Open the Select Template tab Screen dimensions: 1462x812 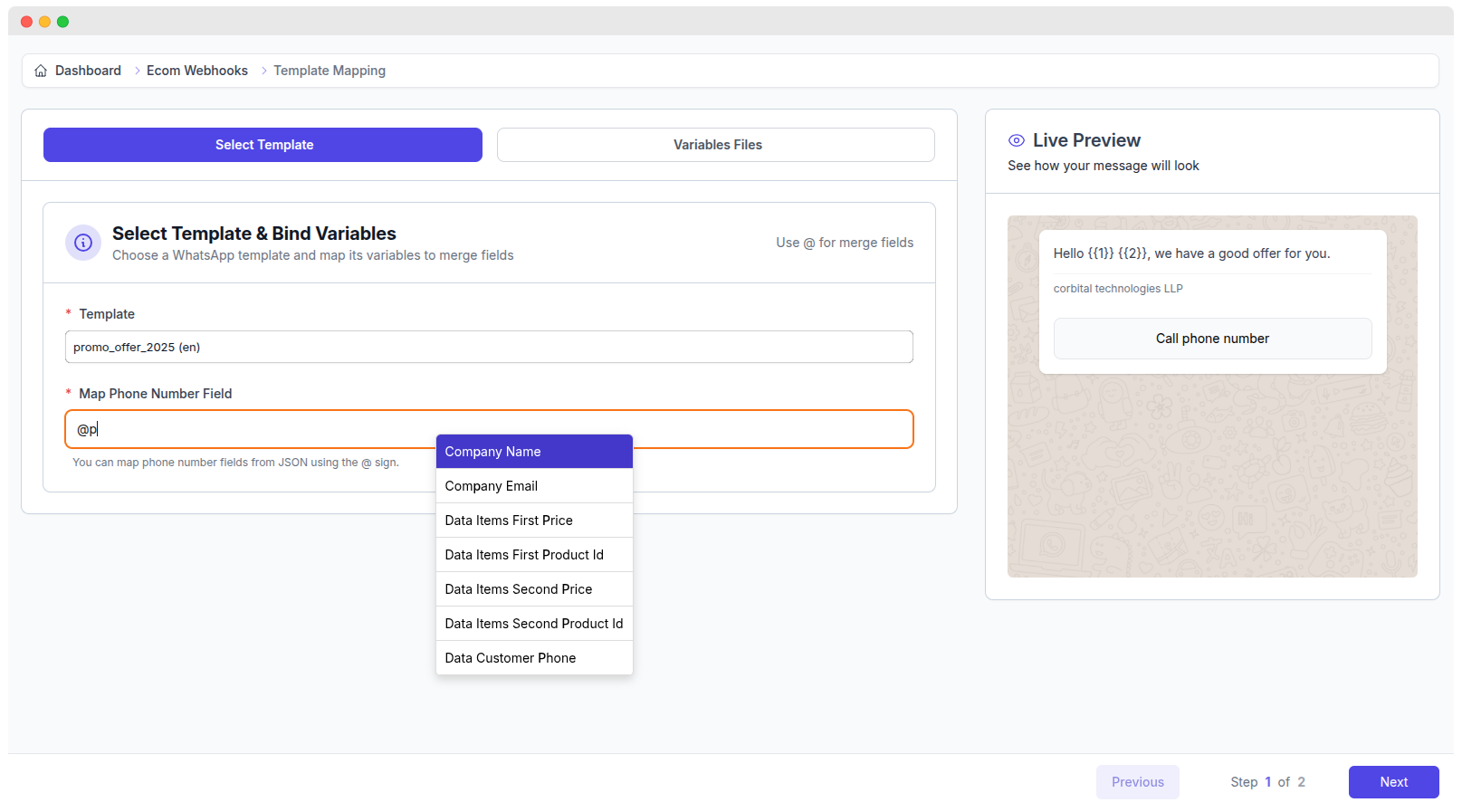[x=263, y=145]
